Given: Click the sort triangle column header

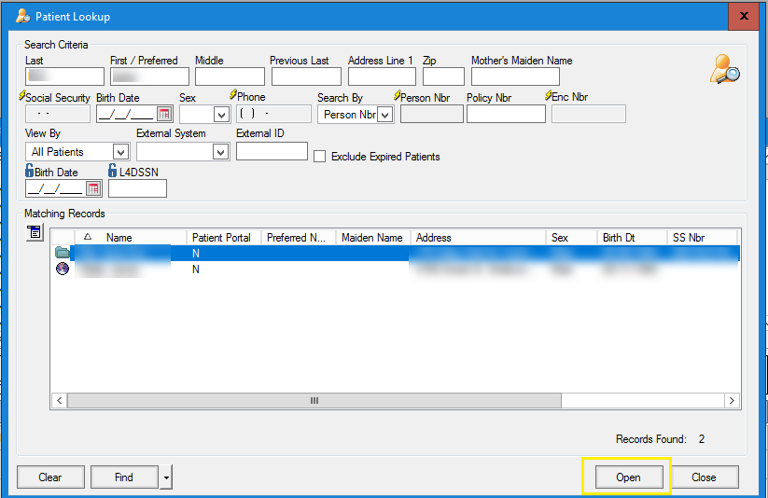Looking at the screenshot, I should (88, 237).
